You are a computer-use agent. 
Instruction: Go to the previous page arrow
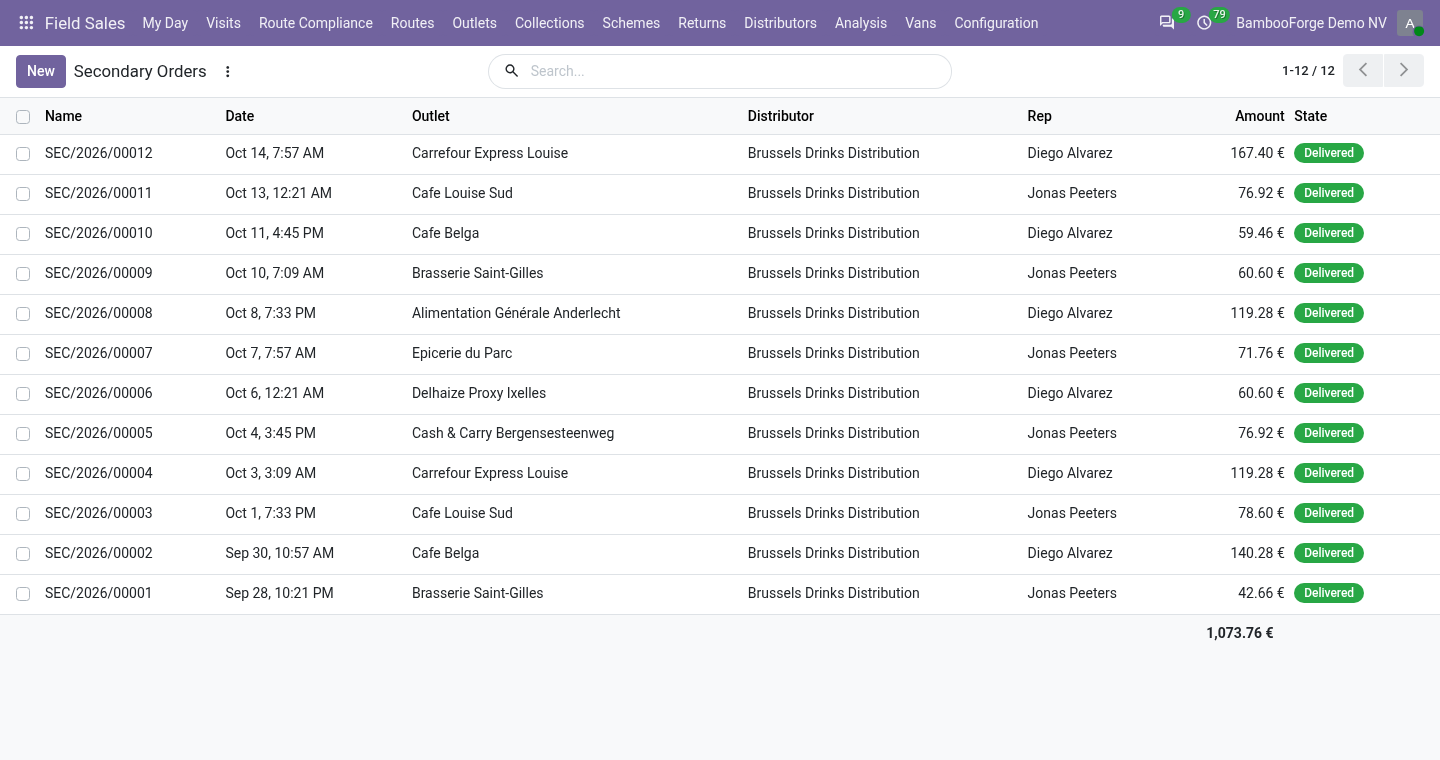click(x=1363, y=71)
